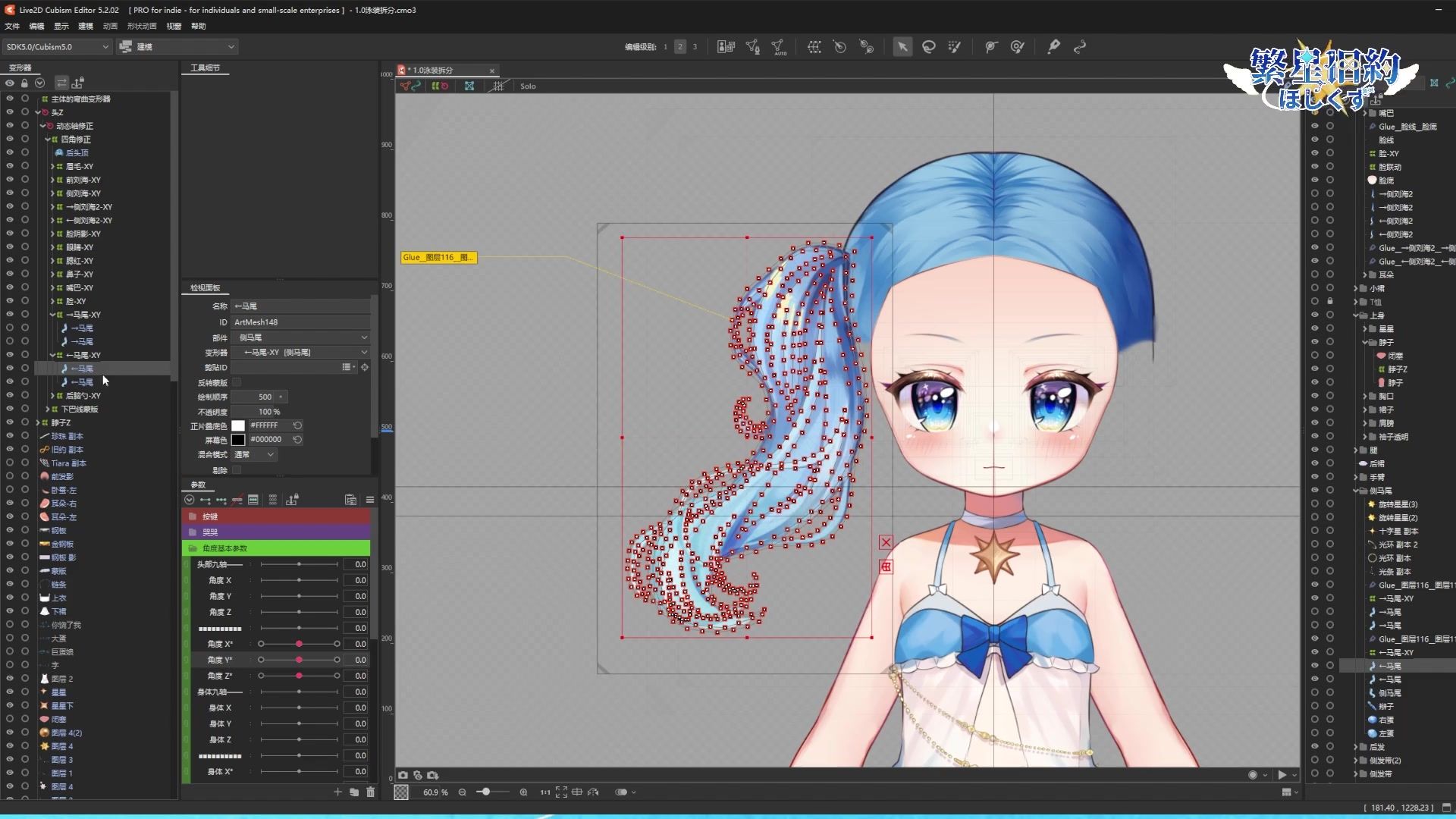Click the add two keys parameter icon
This screenshot has height=819, width=1456.
pos(205,500)
